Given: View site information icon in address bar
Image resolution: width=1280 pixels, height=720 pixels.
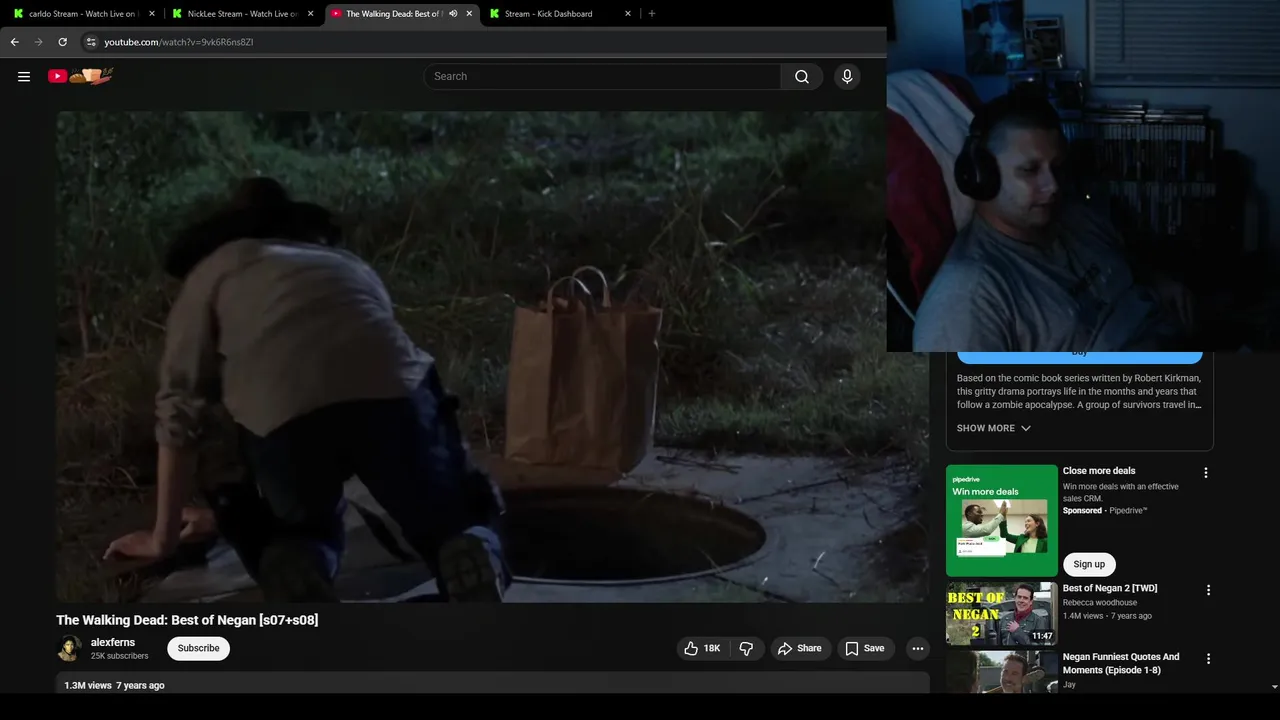Looking at the screenshot, I should (x=90, y=42).
